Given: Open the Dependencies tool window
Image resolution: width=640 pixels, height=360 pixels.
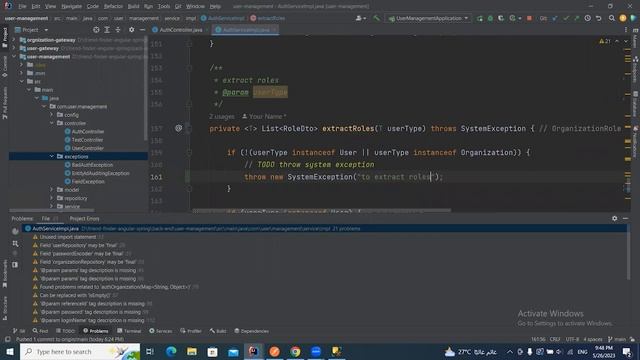Looking at the screenshot, I should (x=251, y=331).
